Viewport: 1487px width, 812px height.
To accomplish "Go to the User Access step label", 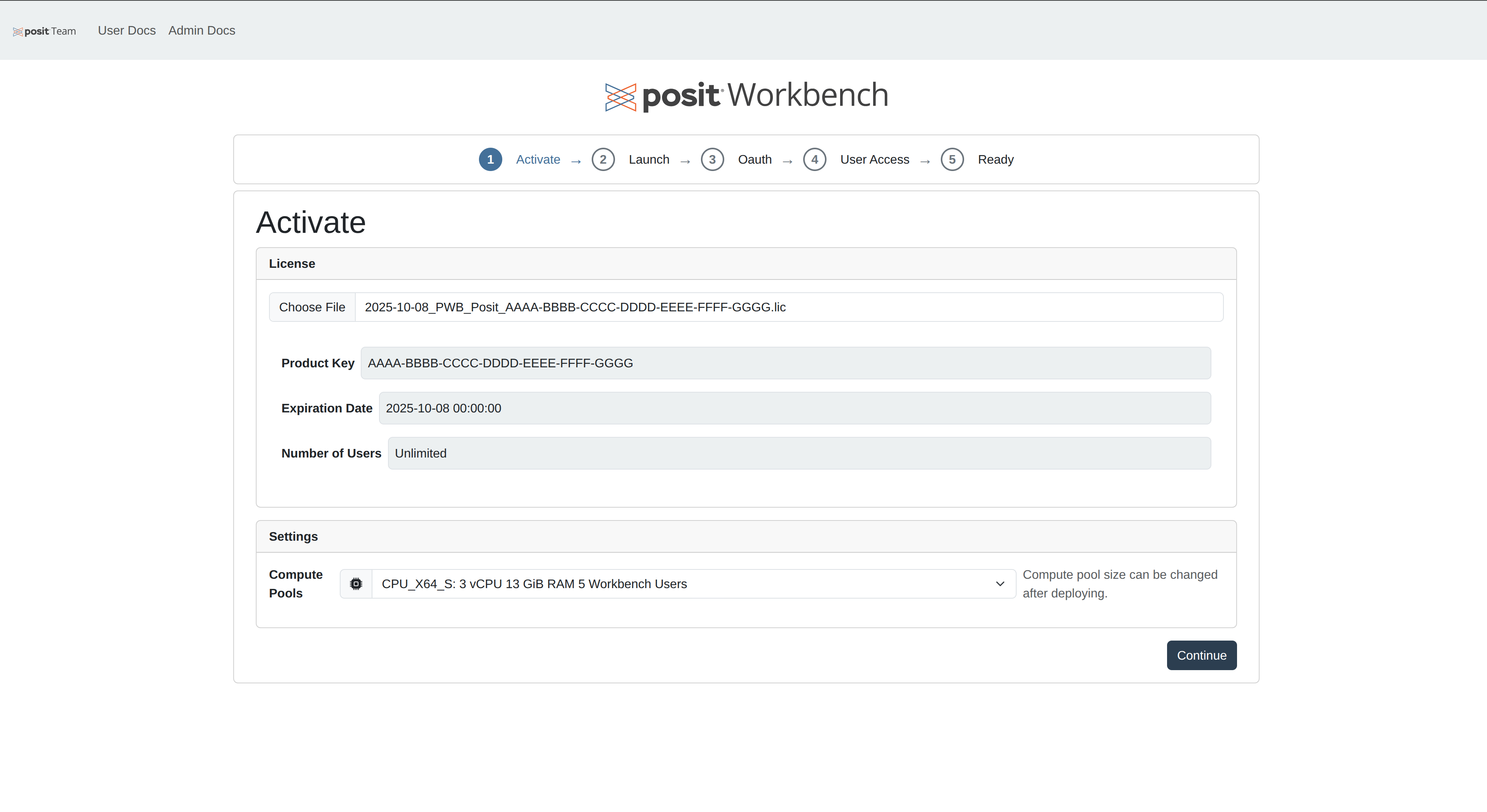I will 875,160.
